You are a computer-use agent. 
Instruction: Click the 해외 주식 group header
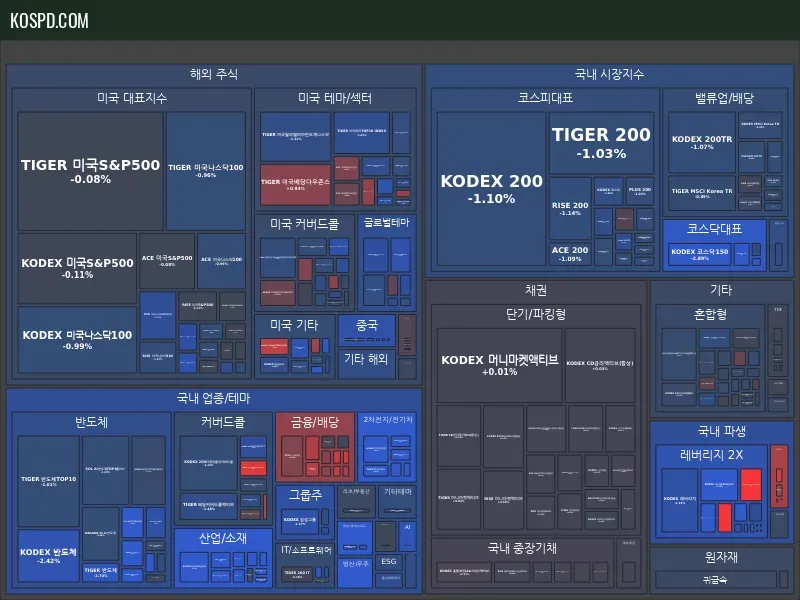(214, 74)
